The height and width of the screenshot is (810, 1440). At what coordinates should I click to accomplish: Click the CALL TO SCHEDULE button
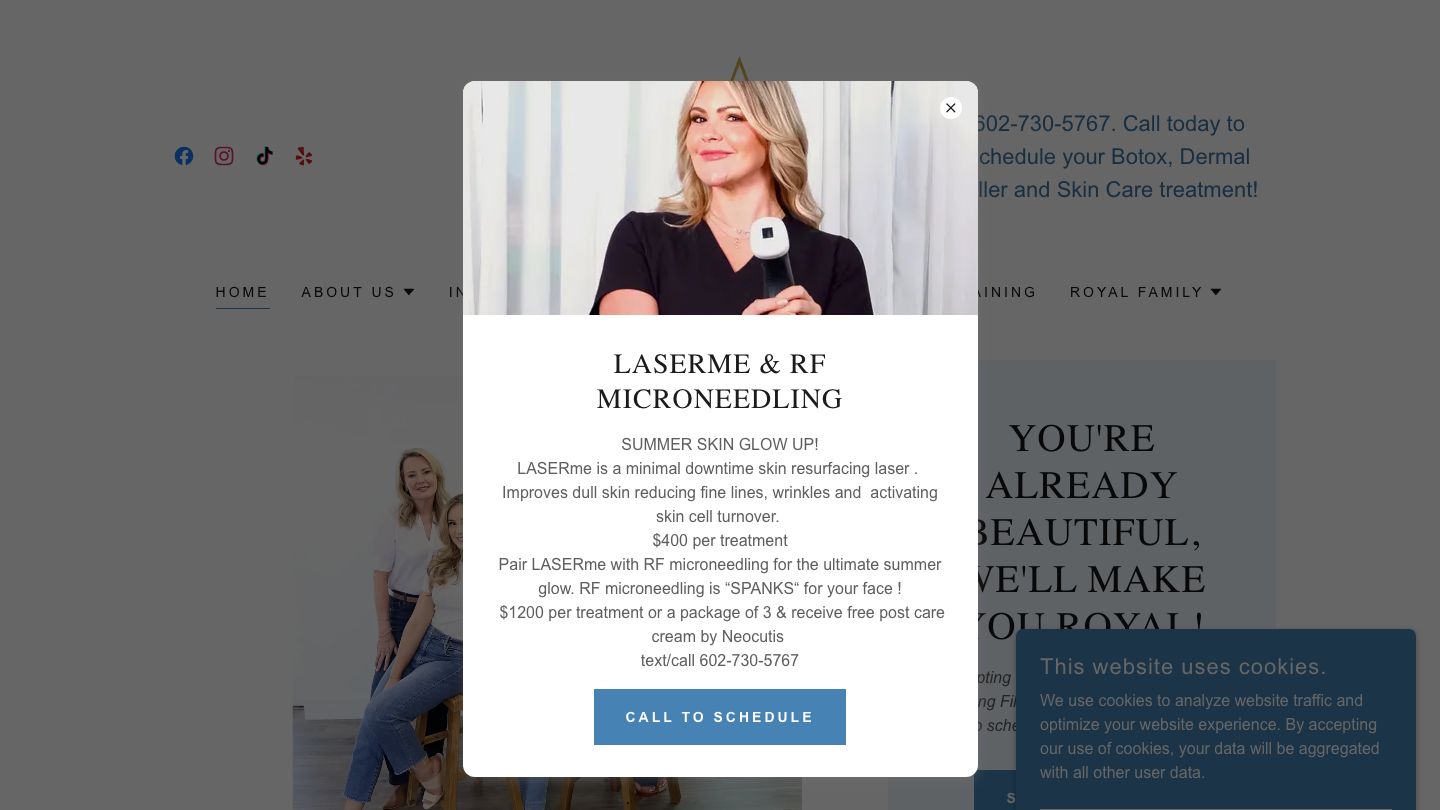click(x=720, y=717)
